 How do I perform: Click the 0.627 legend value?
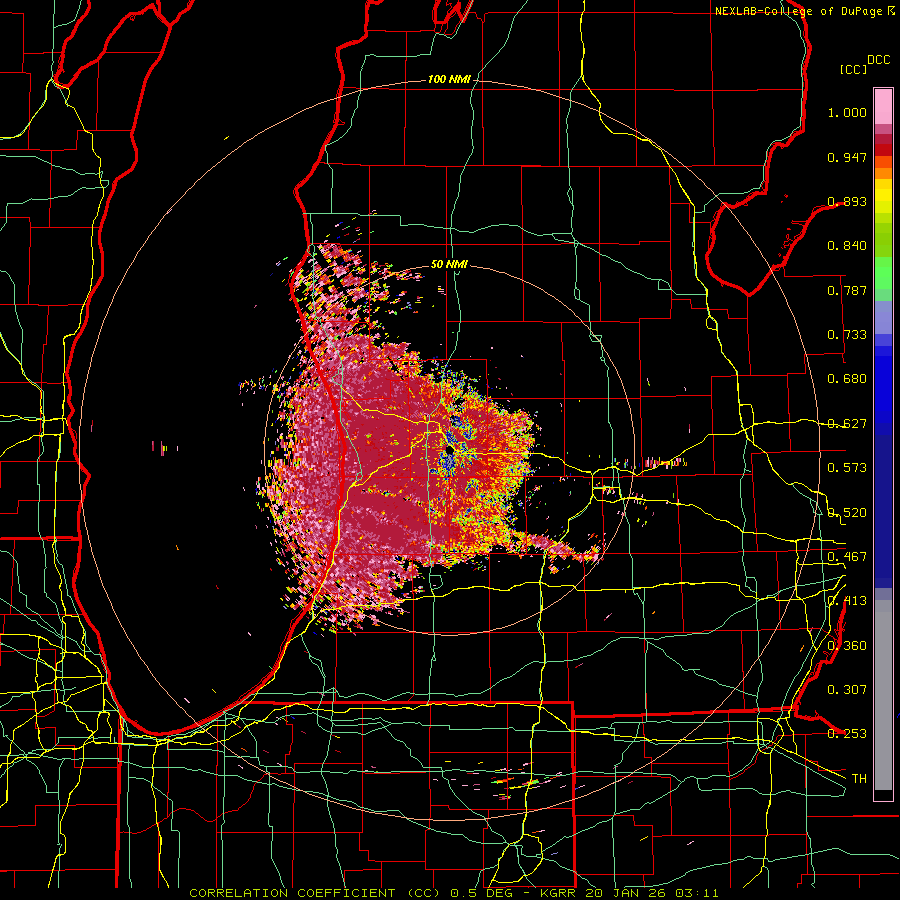tap(847, 424)
